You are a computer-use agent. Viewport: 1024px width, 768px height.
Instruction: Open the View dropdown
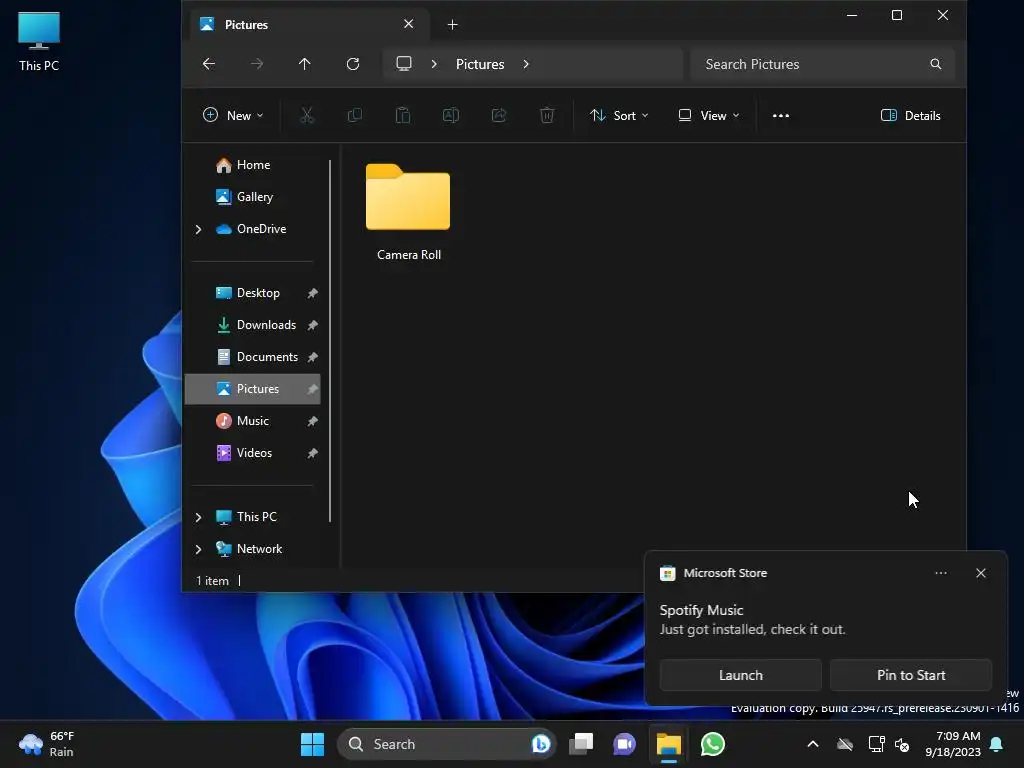(x=709, y=116)
